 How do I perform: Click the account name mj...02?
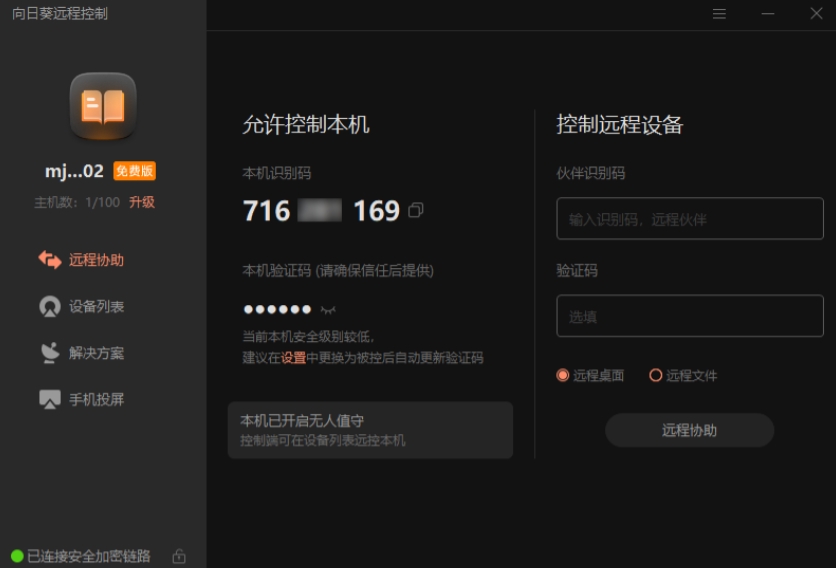(74, 171)
